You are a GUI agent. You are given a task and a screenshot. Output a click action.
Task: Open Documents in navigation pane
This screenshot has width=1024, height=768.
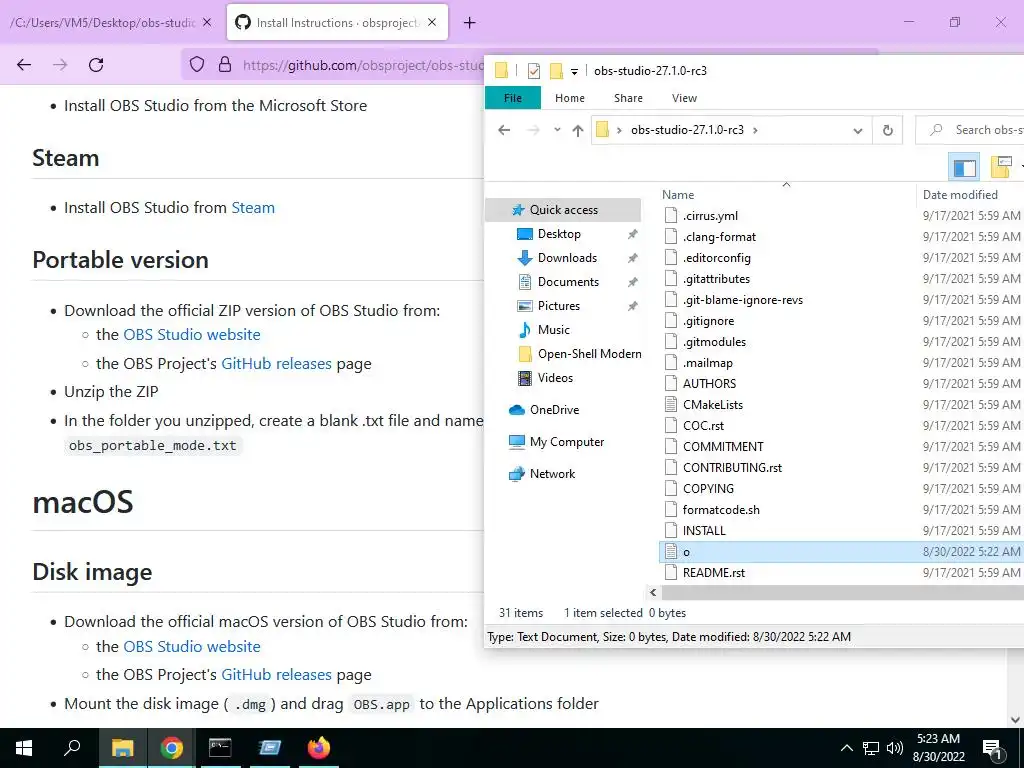(568, 282)
